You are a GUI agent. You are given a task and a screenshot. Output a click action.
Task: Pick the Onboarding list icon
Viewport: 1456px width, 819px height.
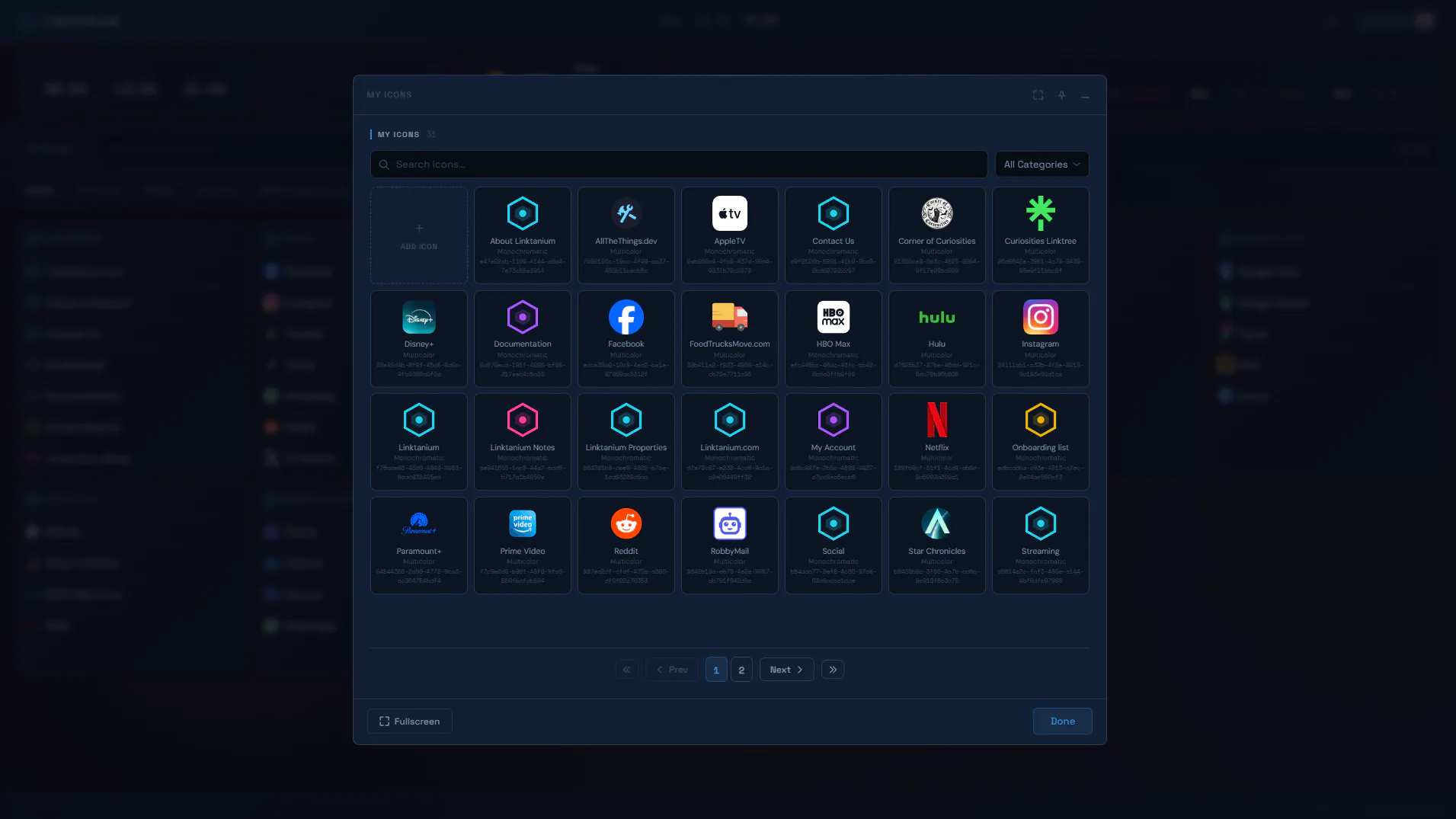pos(1041,442)
